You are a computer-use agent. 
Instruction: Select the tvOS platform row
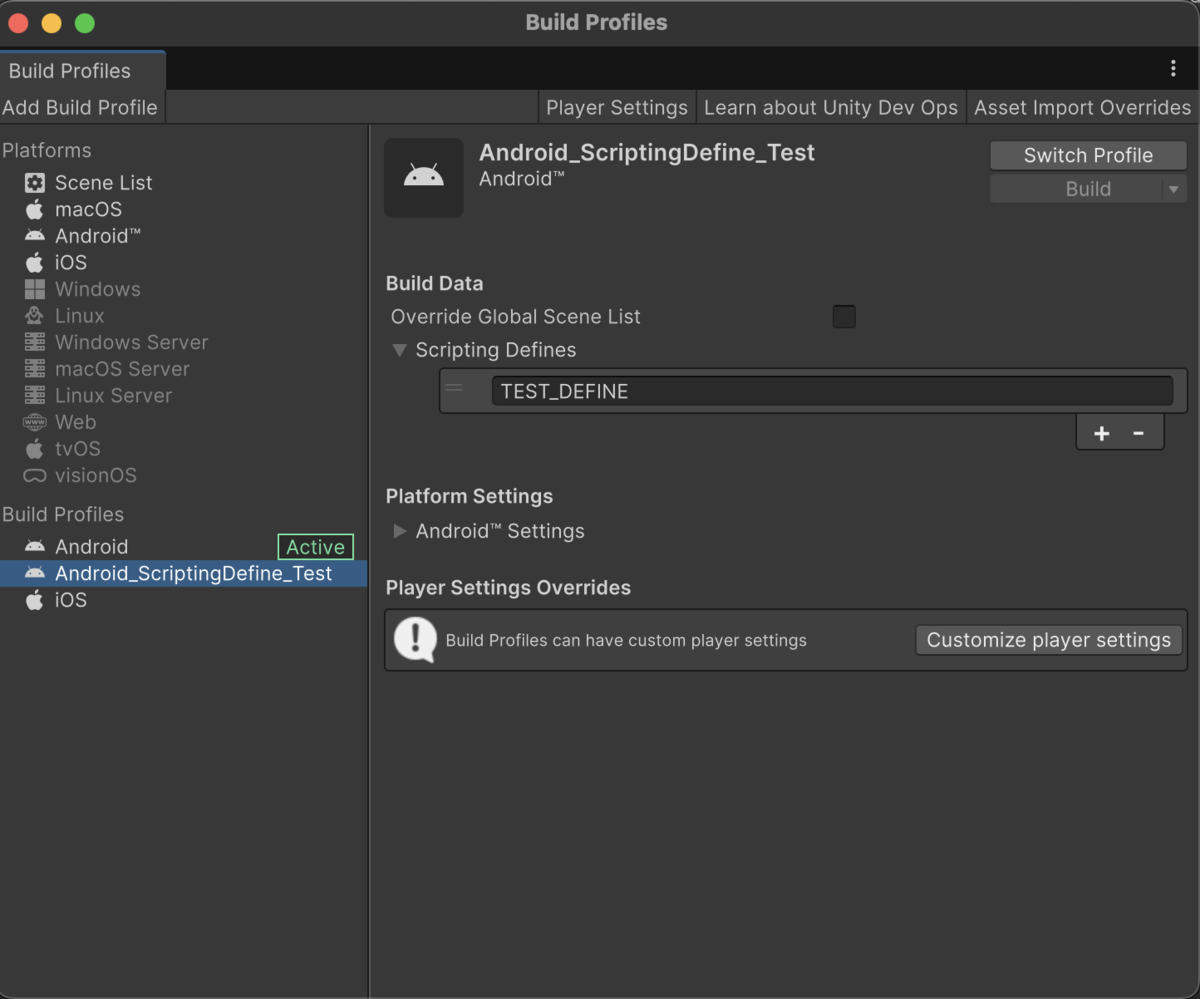pyautogui.click(x=184, y=448)
